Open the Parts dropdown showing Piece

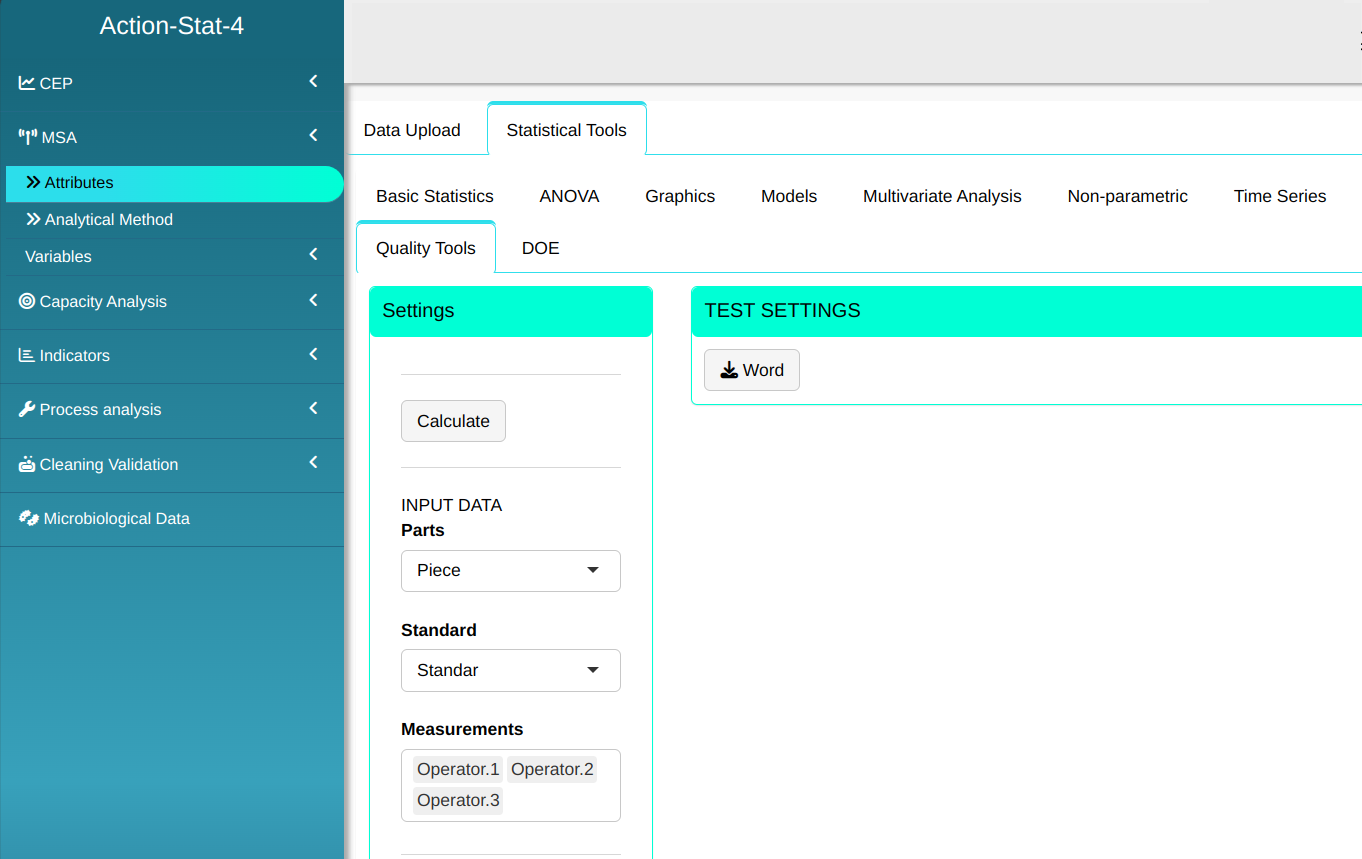click(510, 570)
